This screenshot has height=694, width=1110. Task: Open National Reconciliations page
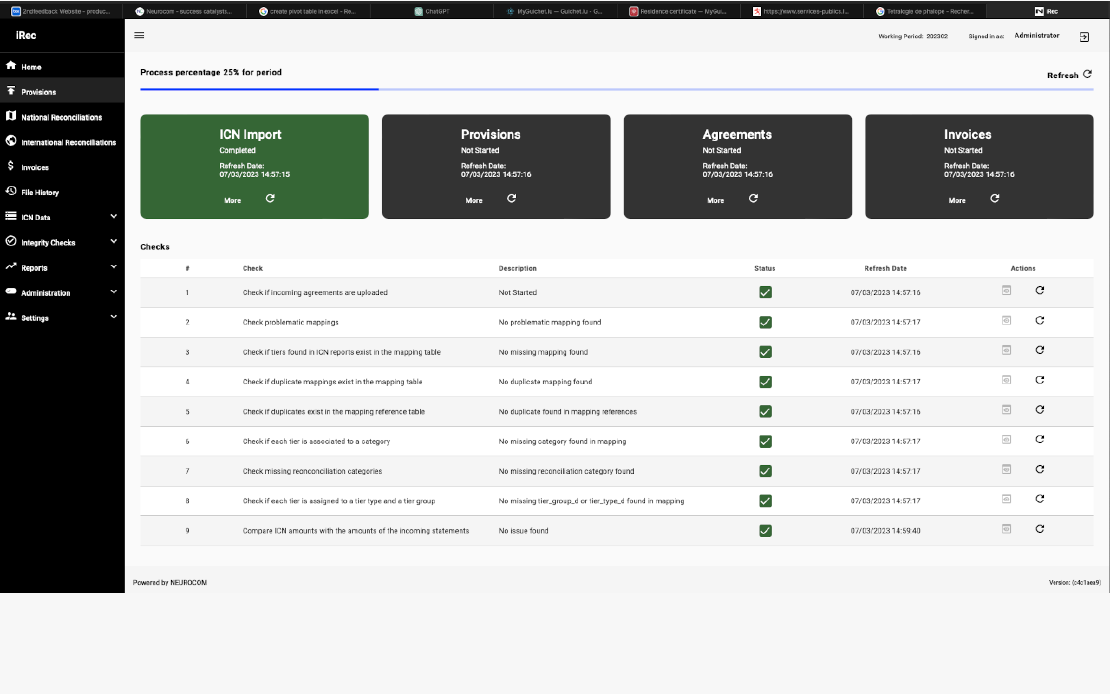[62, 117]
